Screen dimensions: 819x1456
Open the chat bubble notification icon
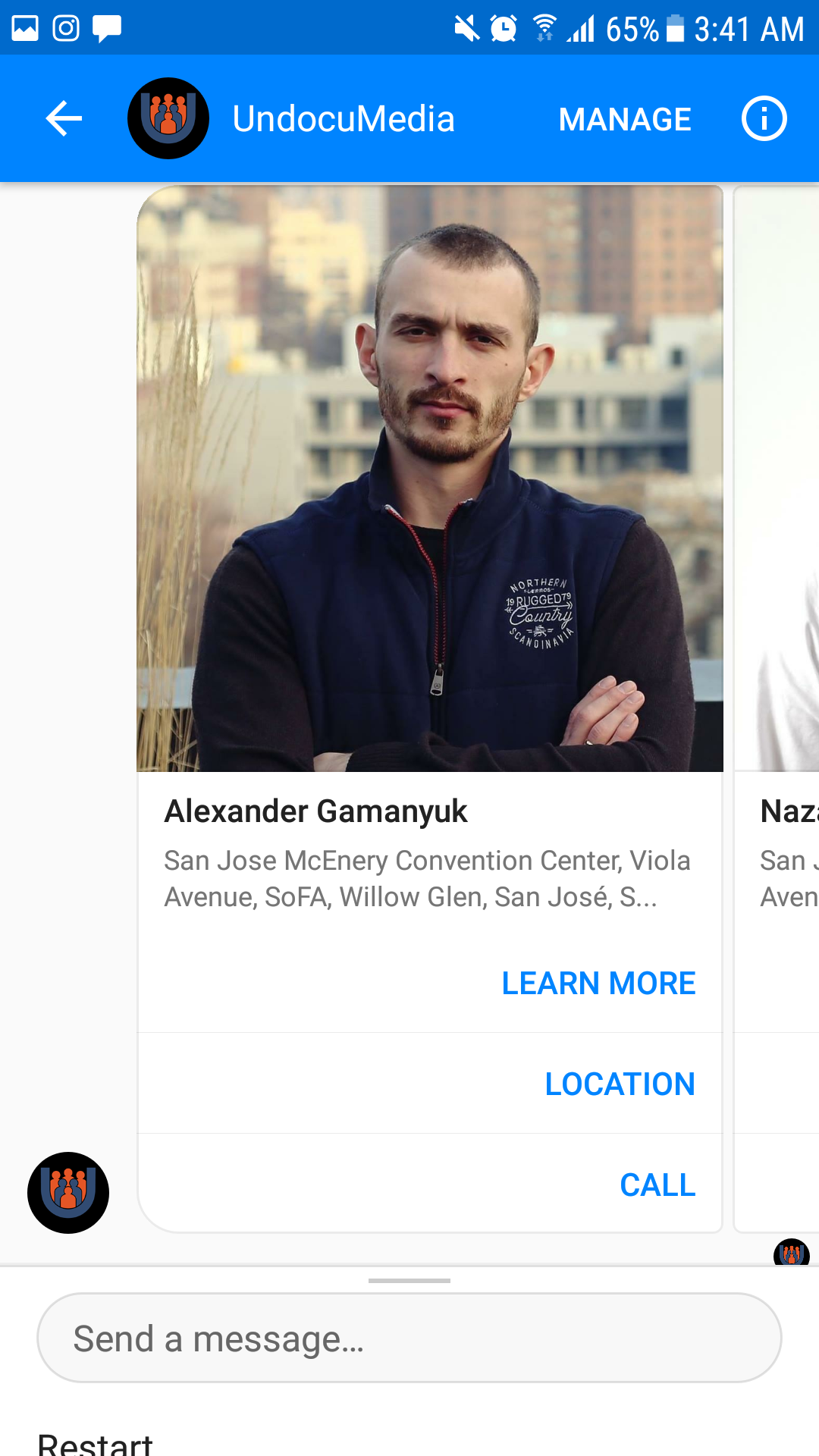[107, 29]
